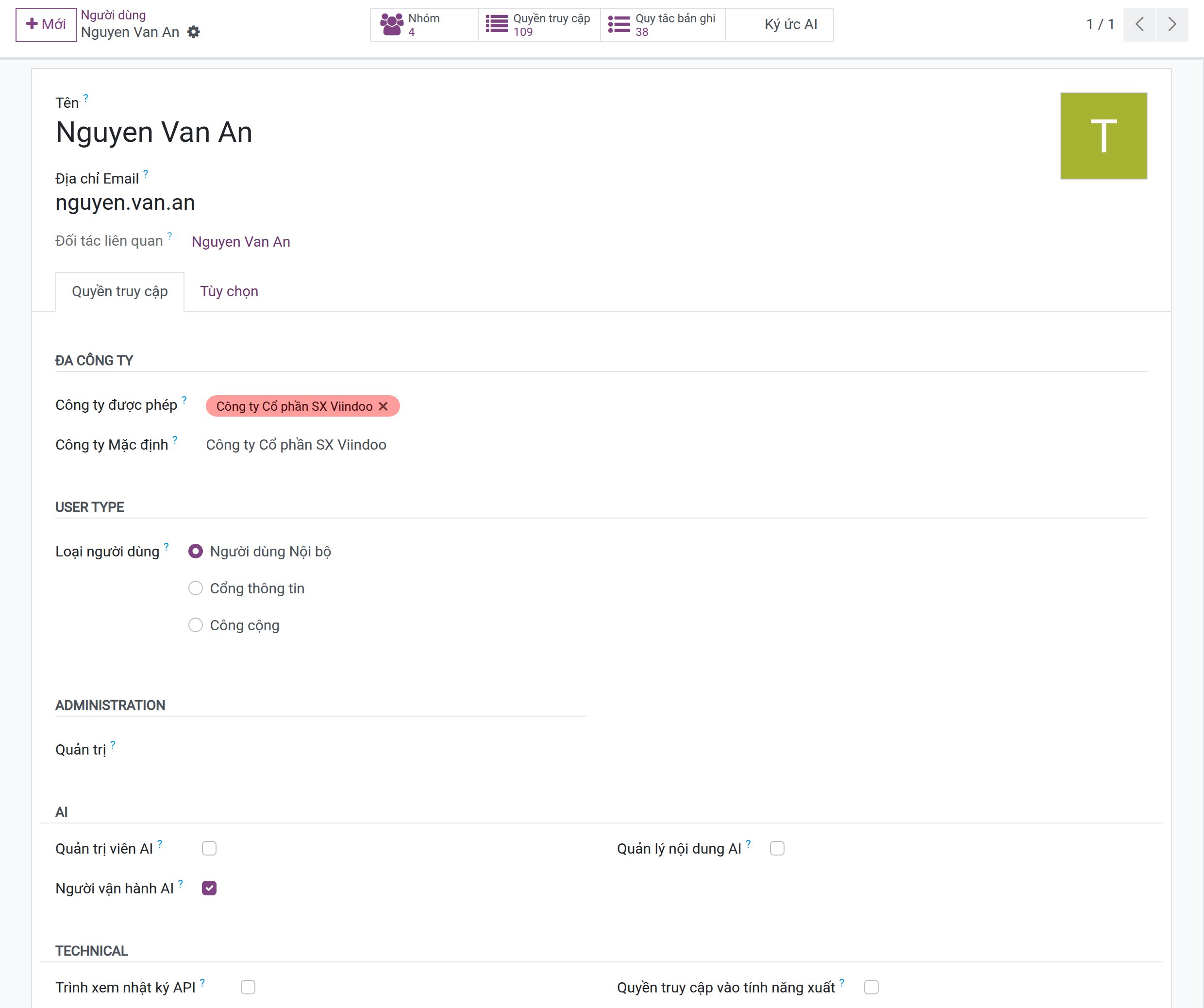
Task: Show help tooltip for Quản trị viên AI
Action: pos(160,843)
